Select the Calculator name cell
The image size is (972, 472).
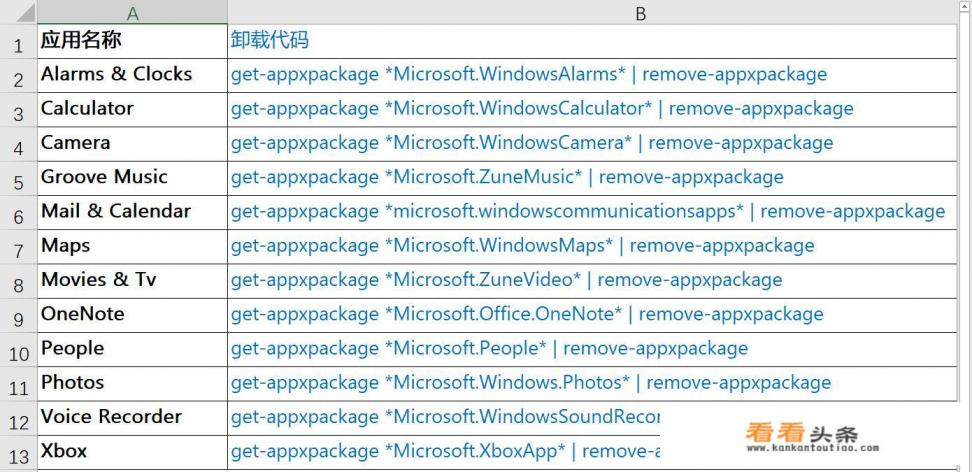(x=133, y=109)
